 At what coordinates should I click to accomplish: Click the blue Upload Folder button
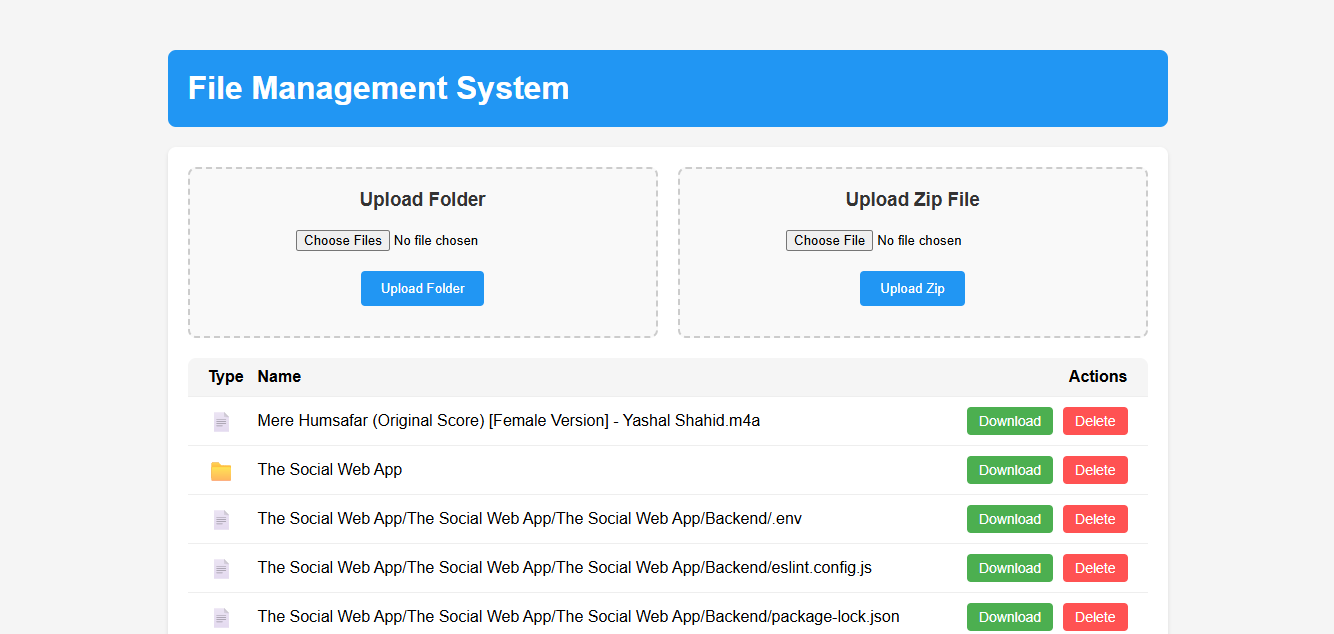422,288
